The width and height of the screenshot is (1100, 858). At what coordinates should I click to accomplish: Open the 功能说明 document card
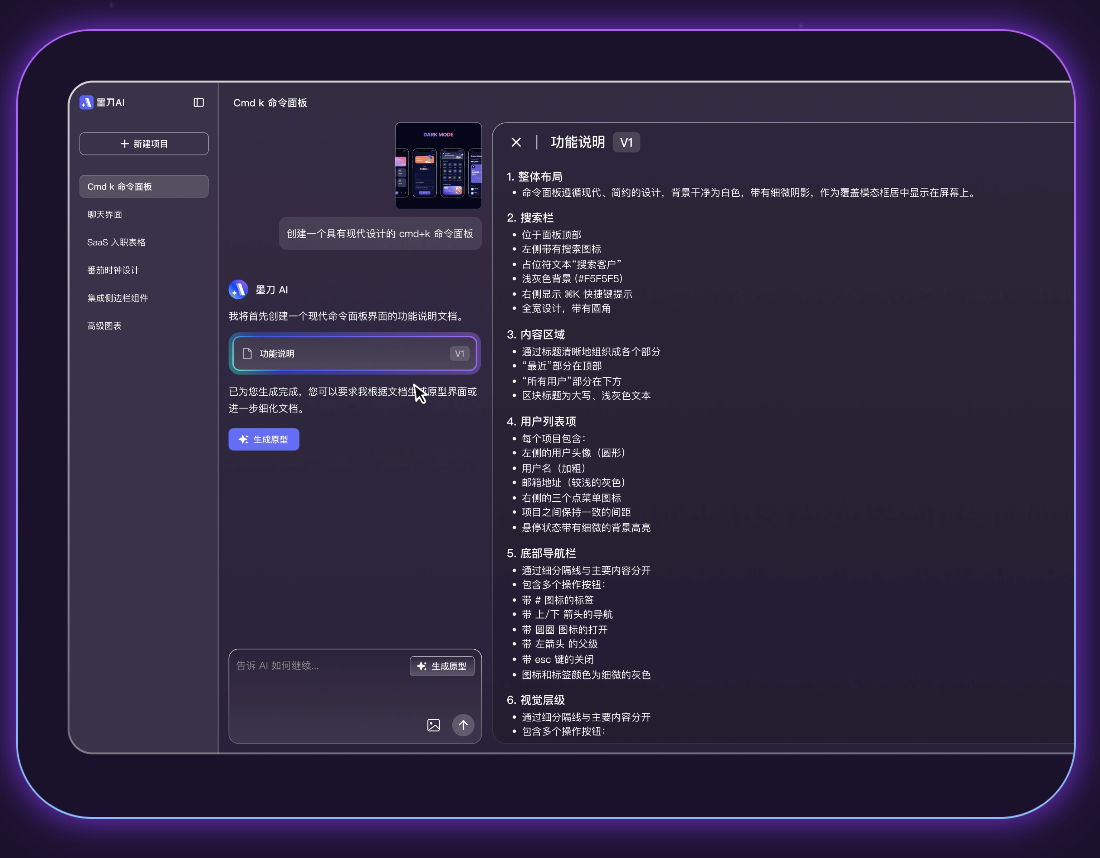click(354, 353)
